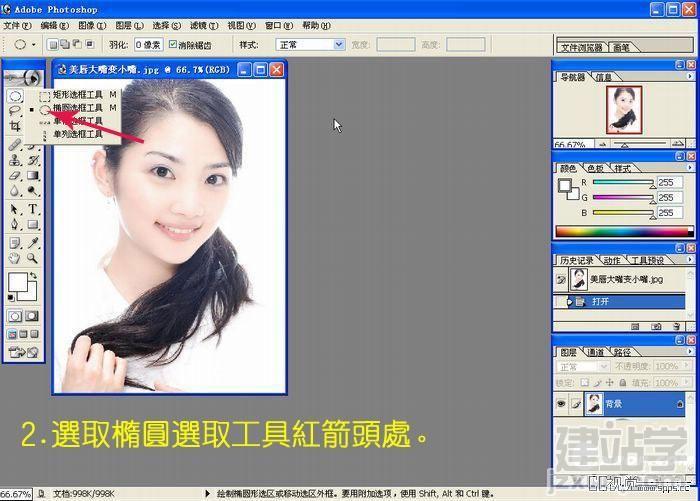
Task: Switch to the 通道 (Channels) tab
Action: pos(596,352)
